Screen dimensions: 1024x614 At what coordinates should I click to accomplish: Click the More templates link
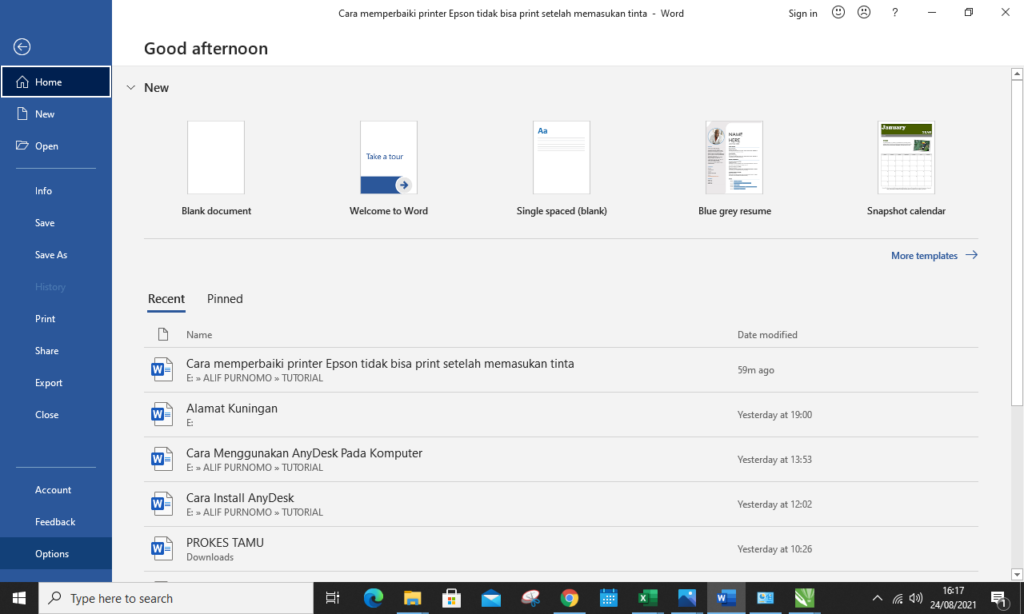tap(925, 255)
